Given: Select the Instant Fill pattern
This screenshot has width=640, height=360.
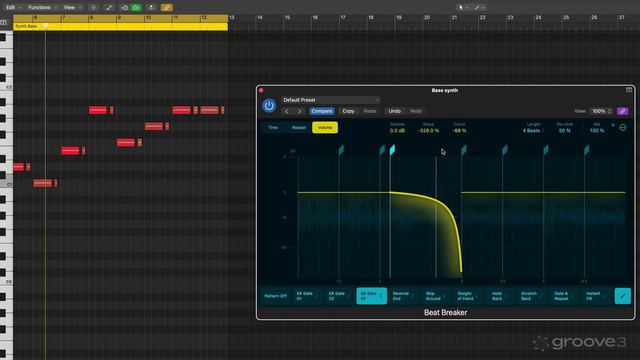Looking at the screenshot, I should tap(596, 296).
